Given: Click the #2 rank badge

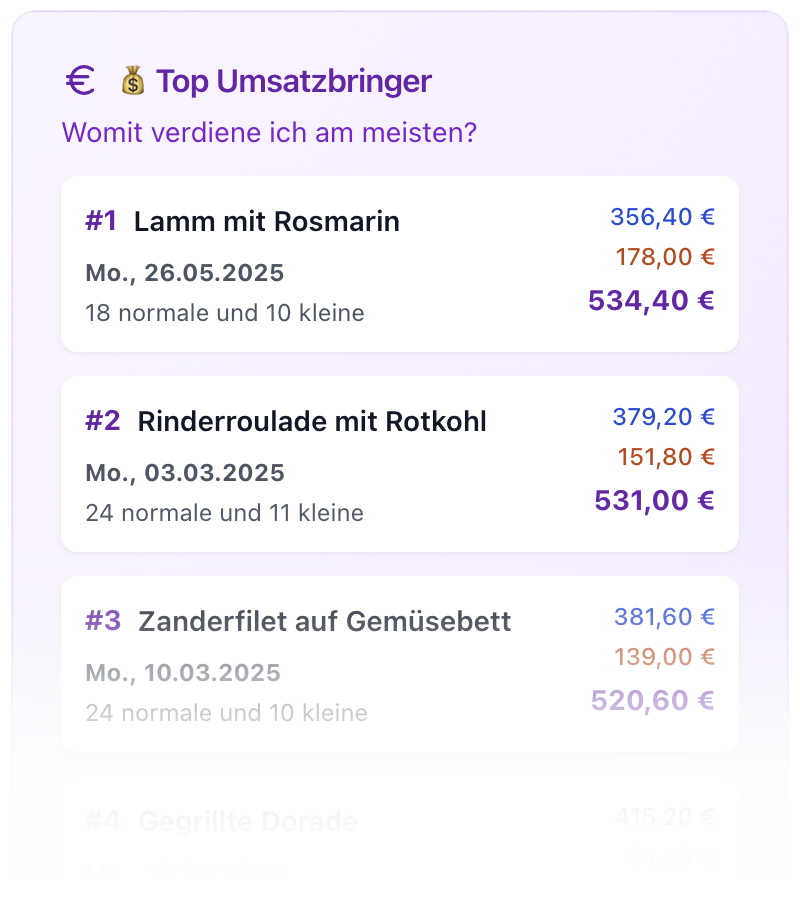Looking at the screenshot, I should (x=103, y=422).
